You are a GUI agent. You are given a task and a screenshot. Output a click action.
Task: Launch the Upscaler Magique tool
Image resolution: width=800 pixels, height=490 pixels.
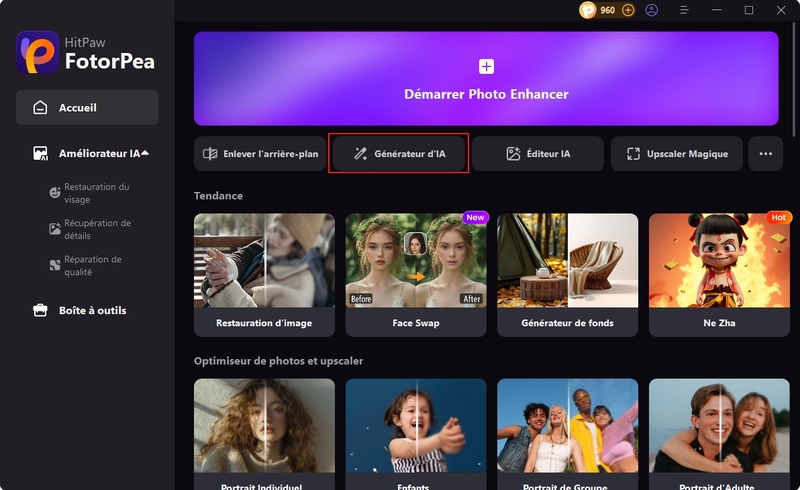tap(677, 154)
